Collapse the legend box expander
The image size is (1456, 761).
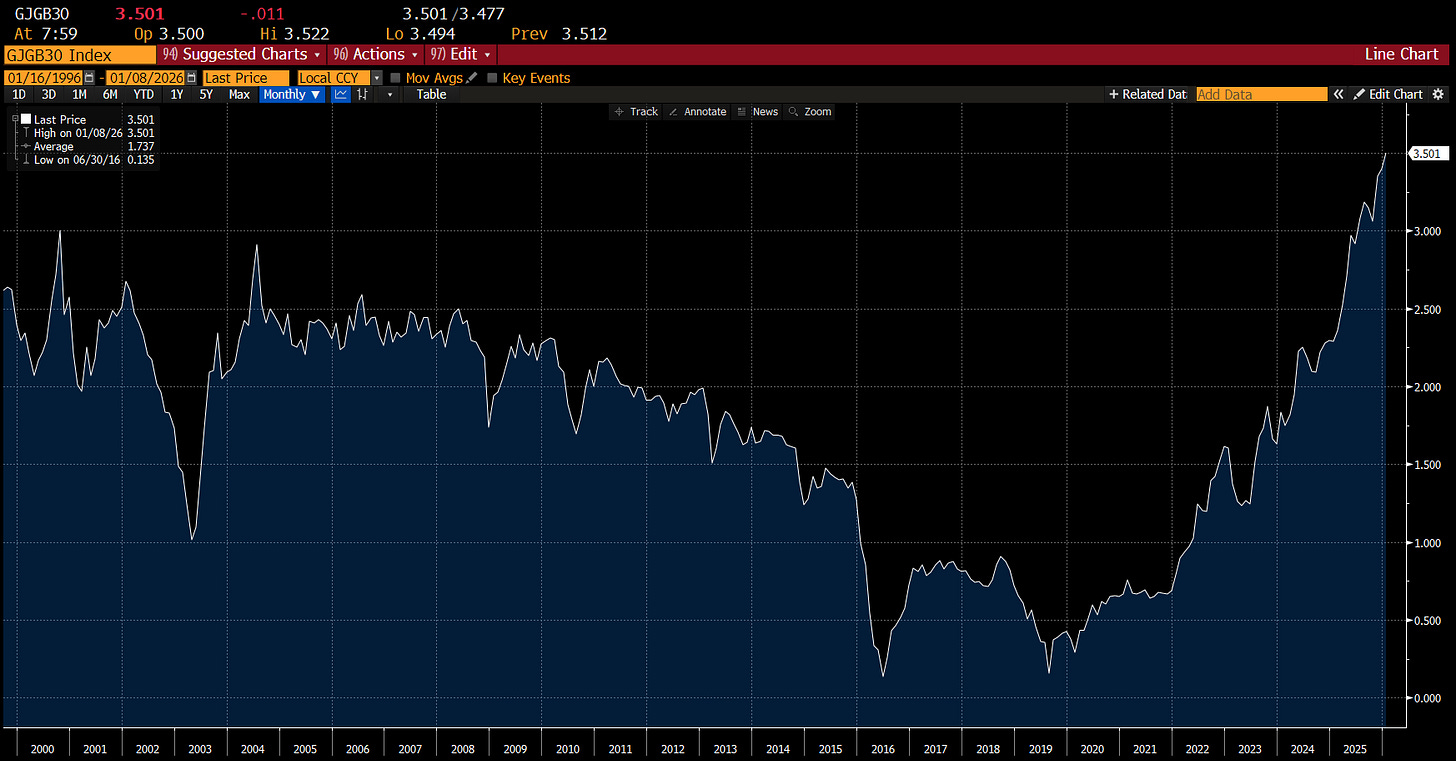[15, 119]
